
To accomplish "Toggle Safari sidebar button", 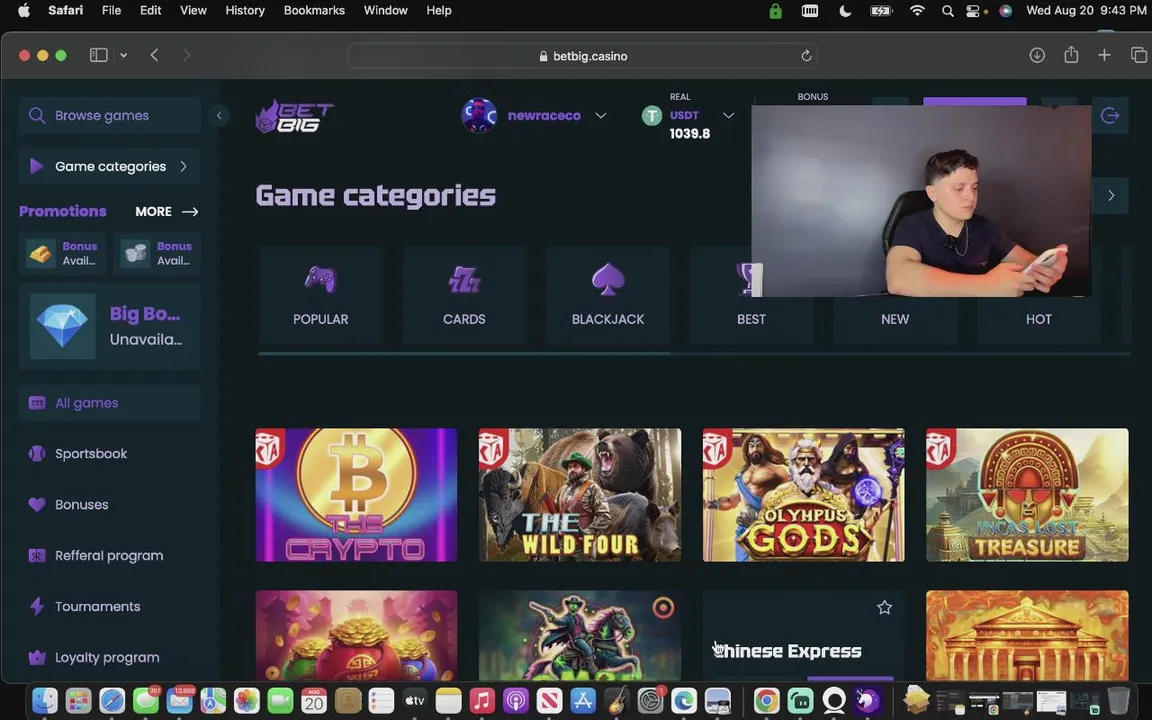I will [98, 55].
